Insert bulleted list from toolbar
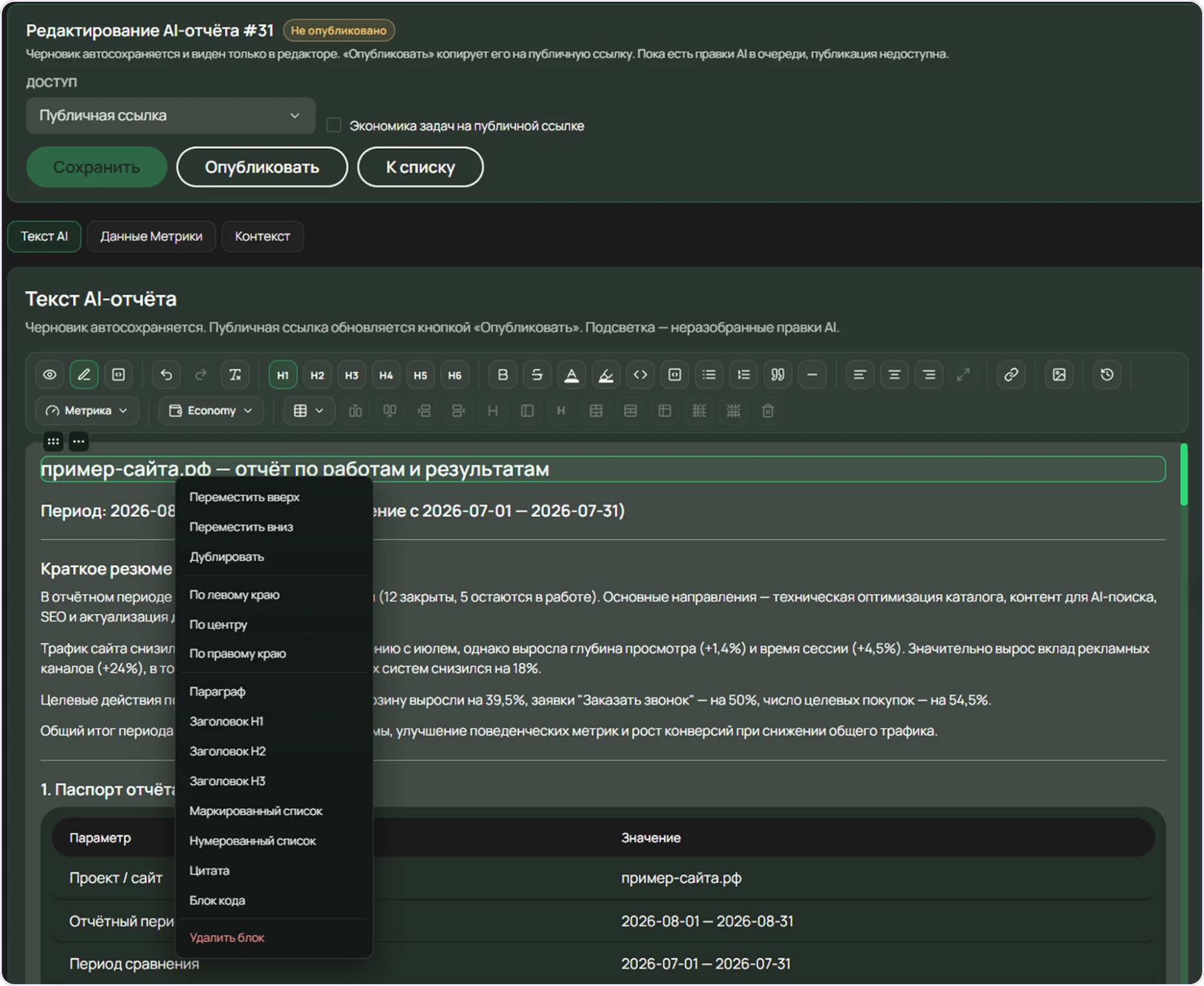The height and width of the screenshot is (986, 1204). click(709, 375)
